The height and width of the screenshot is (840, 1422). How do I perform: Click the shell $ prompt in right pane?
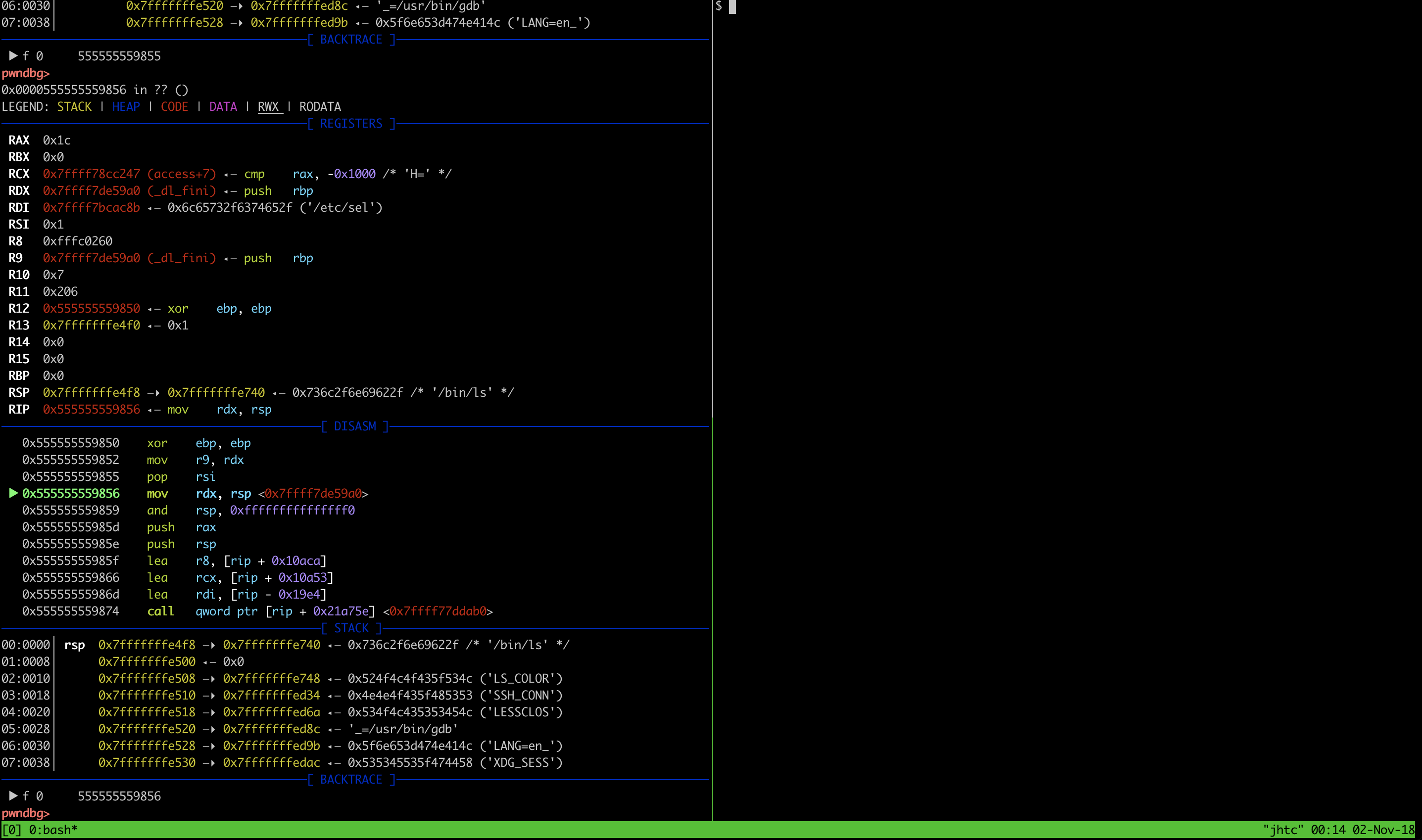coord(719,6)
